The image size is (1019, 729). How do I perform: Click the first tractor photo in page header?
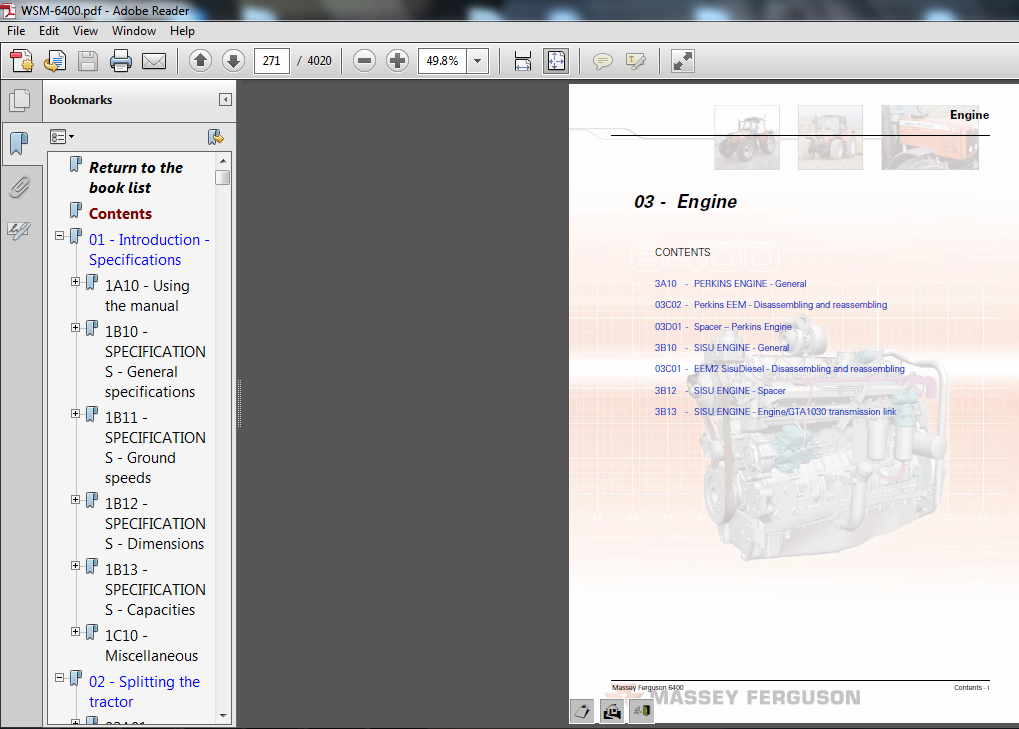747,138
